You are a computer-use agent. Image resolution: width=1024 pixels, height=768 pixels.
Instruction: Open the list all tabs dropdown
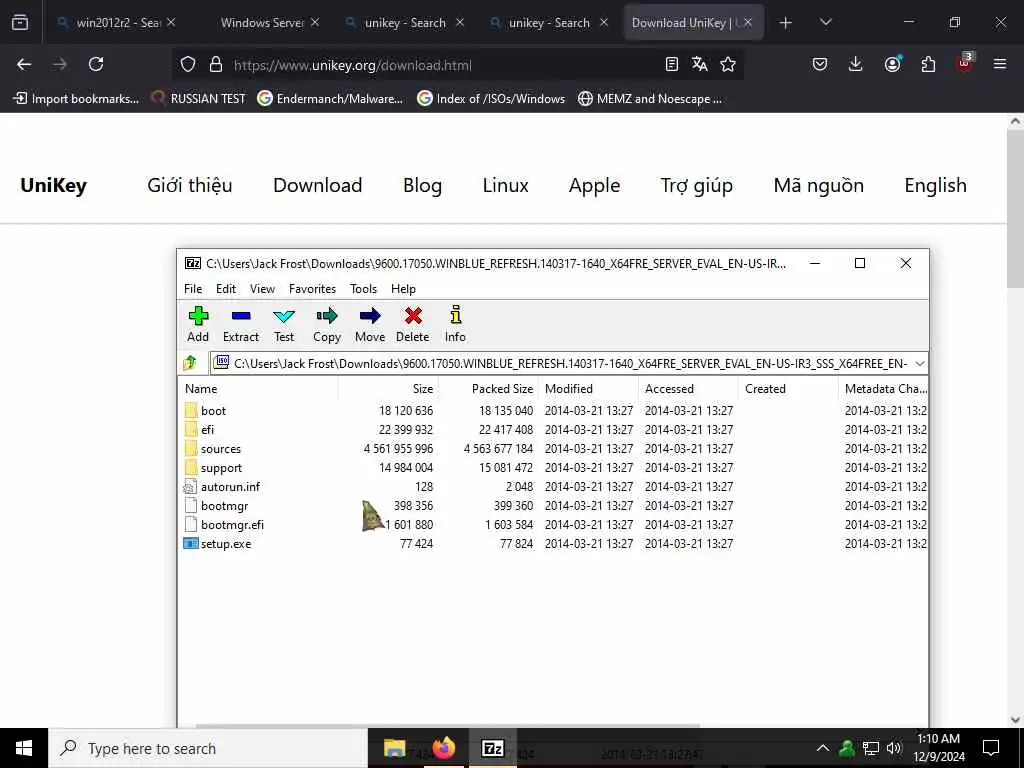[x=825, y=23]
